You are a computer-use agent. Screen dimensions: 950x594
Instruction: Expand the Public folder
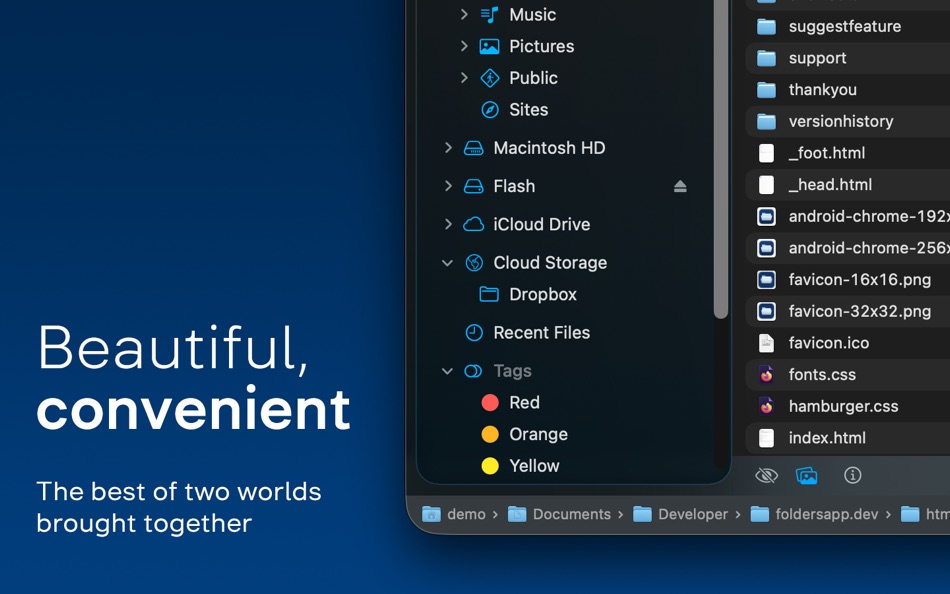pos(463,78)
